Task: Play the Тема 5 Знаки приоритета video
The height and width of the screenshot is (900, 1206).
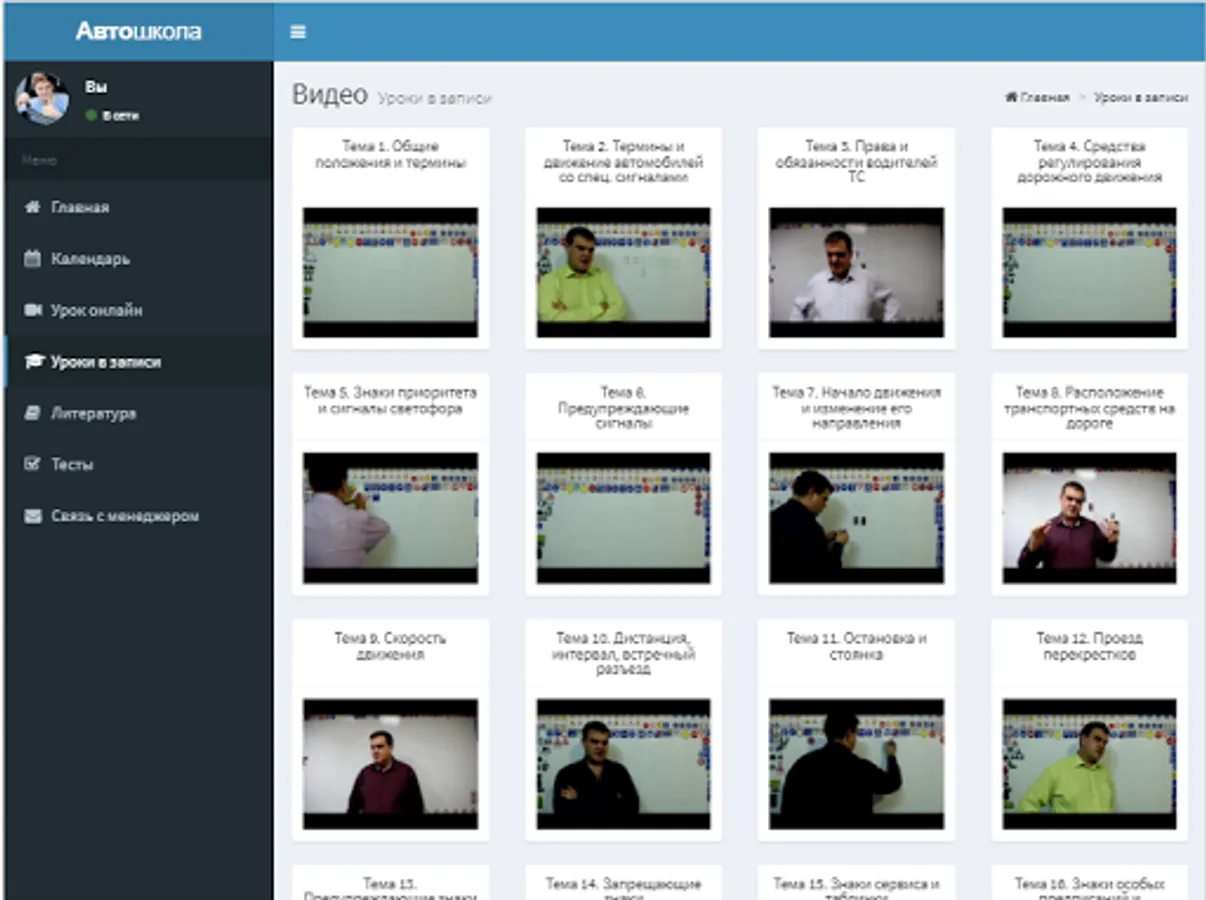Action: point(390,518)
